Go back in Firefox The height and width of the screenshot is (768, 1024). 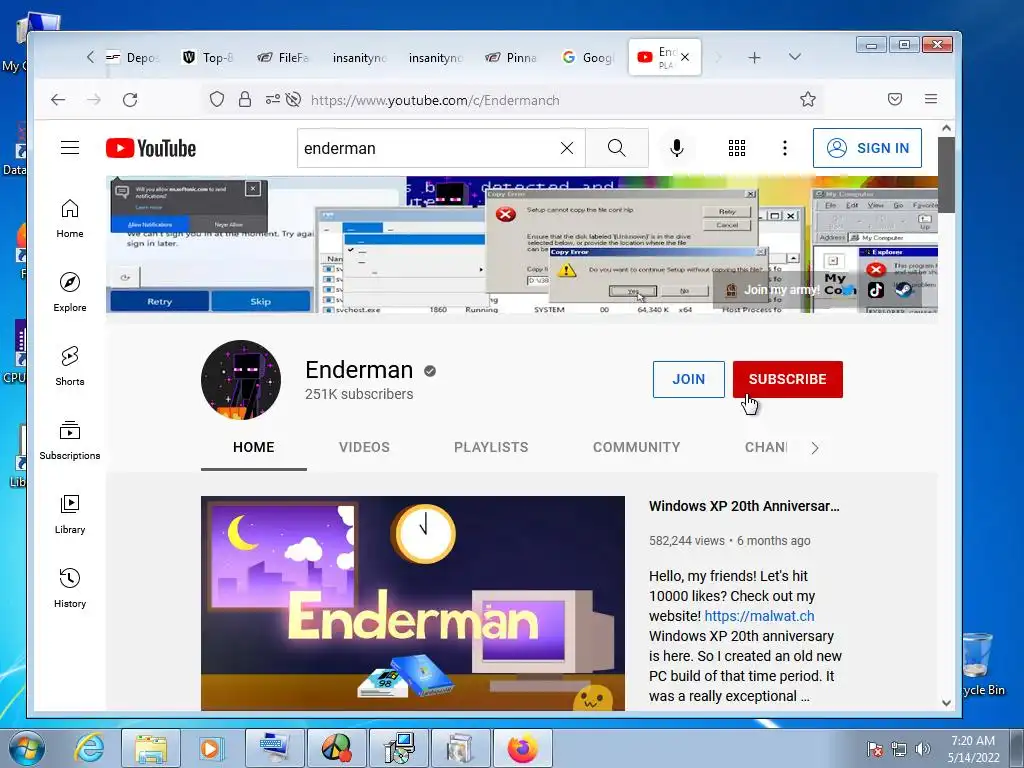click(x=58, y=99)
